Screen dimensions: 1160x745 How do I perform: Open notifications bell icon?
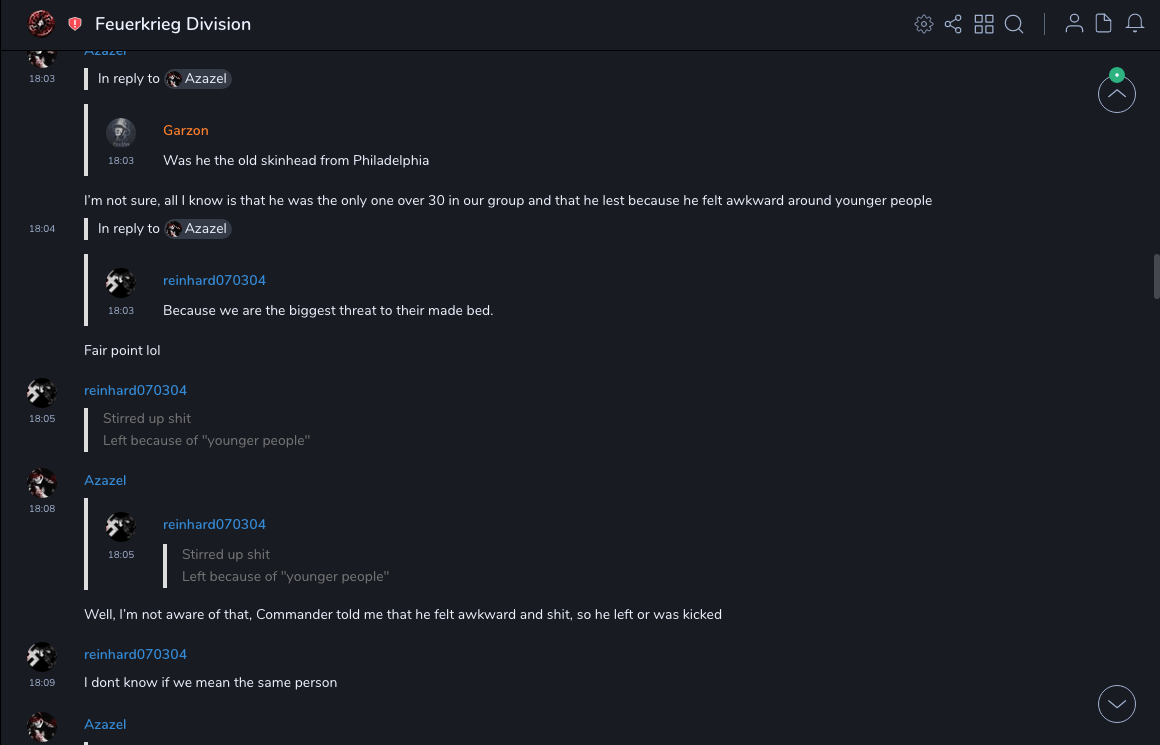click(x=1134, y=24)
